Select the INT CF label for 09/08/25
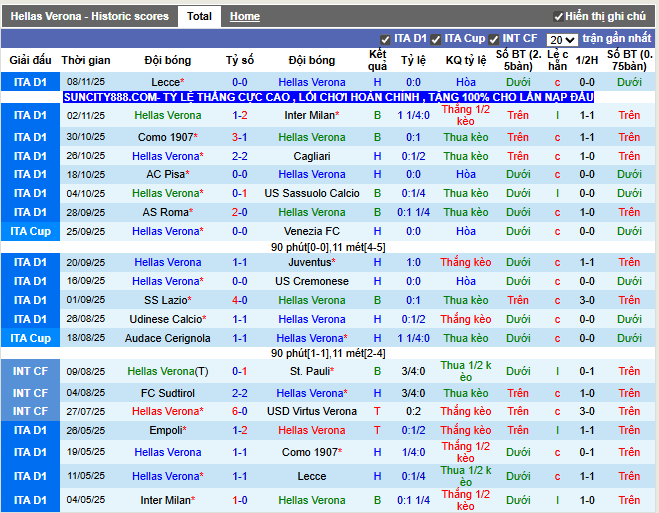659x513 pixels. (x=30, y=371)
